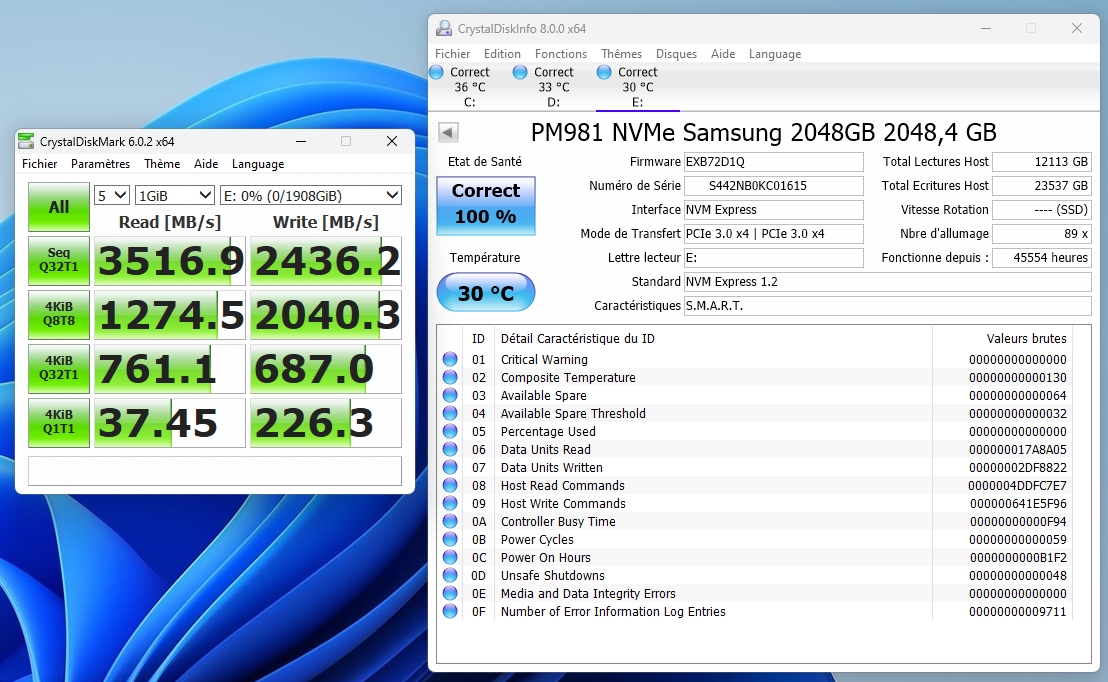Click the Mode de Transfert field
This screenshot has height=682, width=1108.
pos(774,234)
